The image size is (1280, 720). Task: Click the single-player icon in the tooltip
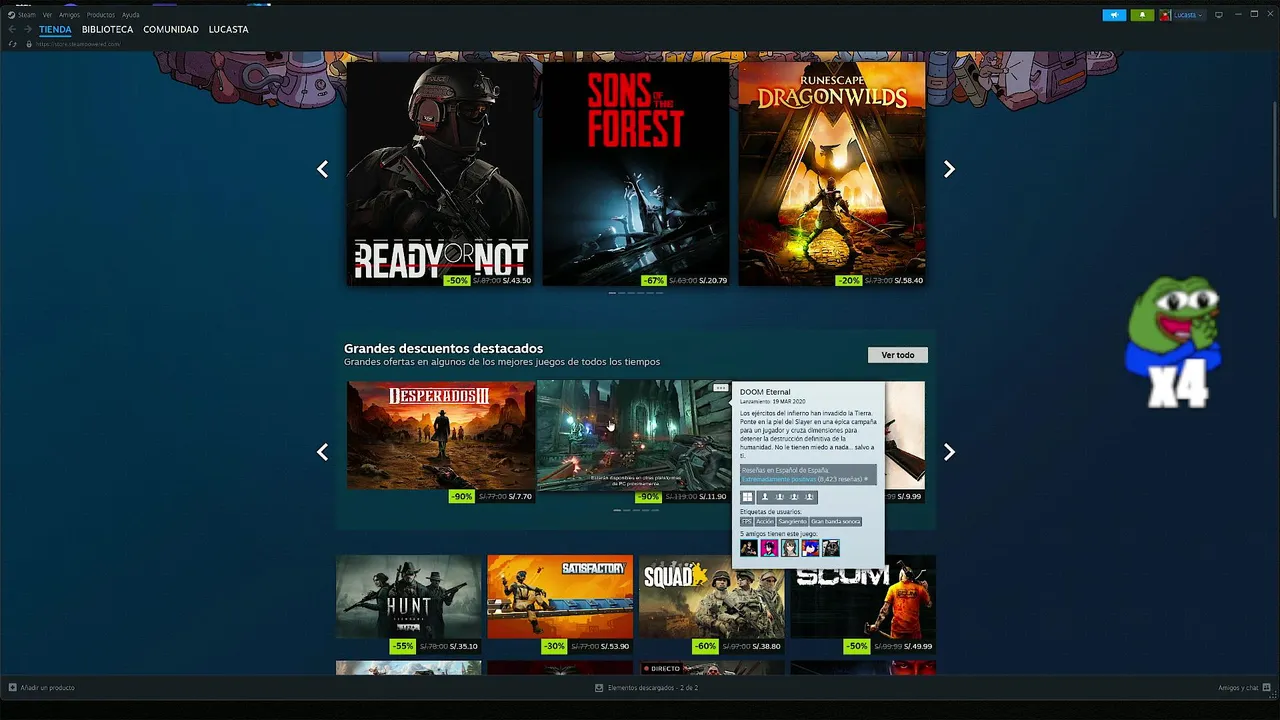pyautogui.click(x=765, y=497)
